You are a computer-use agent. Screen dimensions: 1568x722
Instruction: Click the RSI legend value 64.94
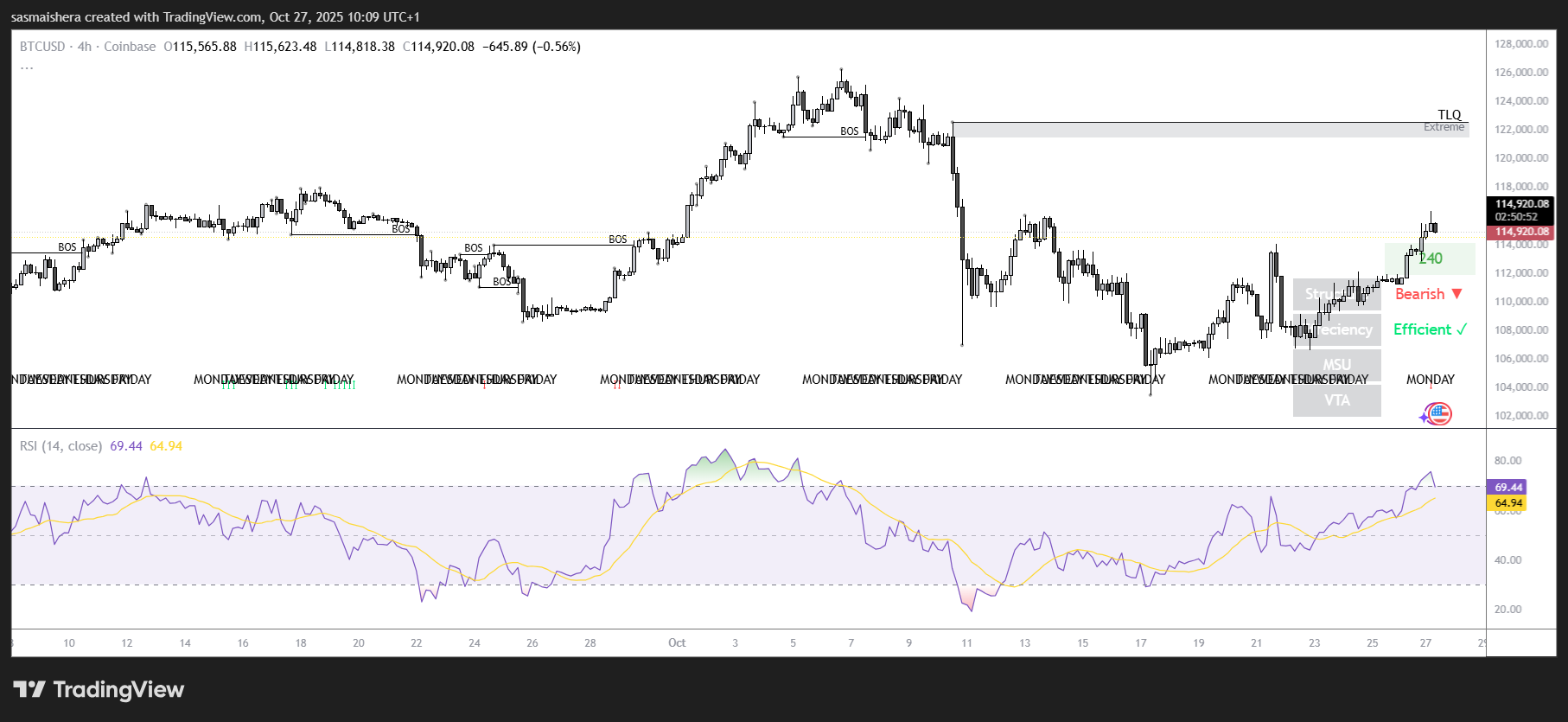(x=166, y=446)
